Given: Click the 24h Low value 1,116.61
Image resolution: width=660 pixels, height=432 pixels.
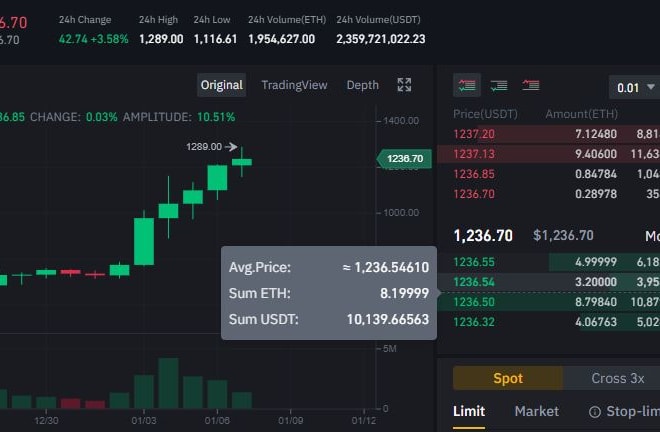Looking at the screenshot, I should [215, 39].
